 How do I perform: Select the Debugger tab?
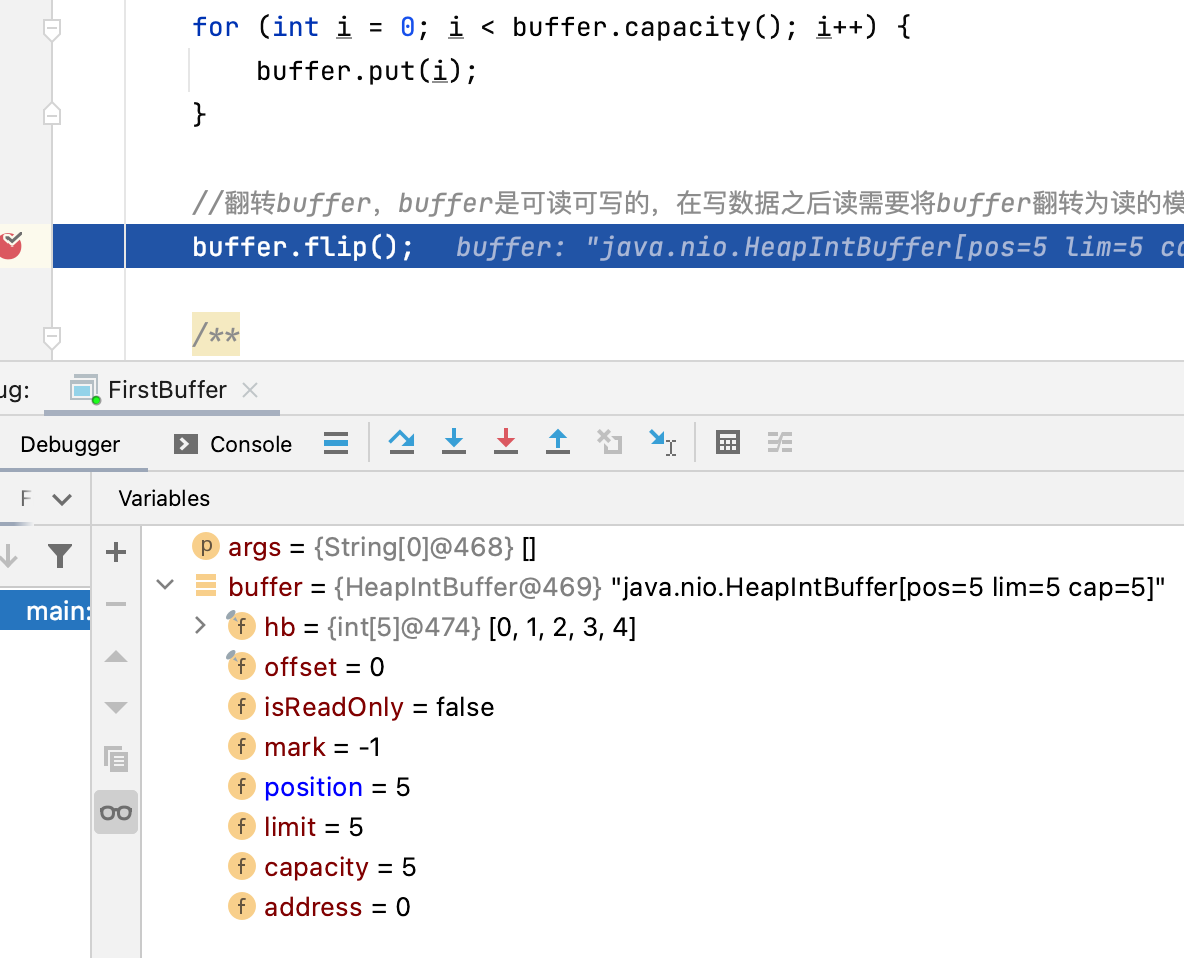[x=70, y=444]
